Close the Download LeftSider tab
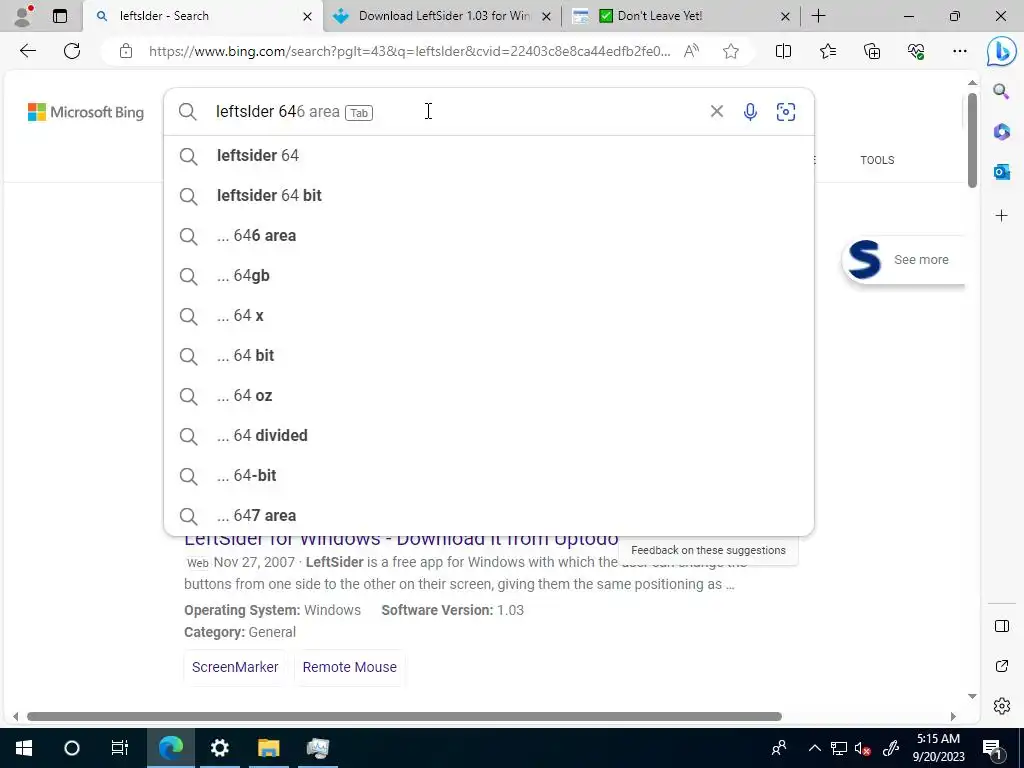This screenshot has height=768, width=1024. [x=547, y=16]
